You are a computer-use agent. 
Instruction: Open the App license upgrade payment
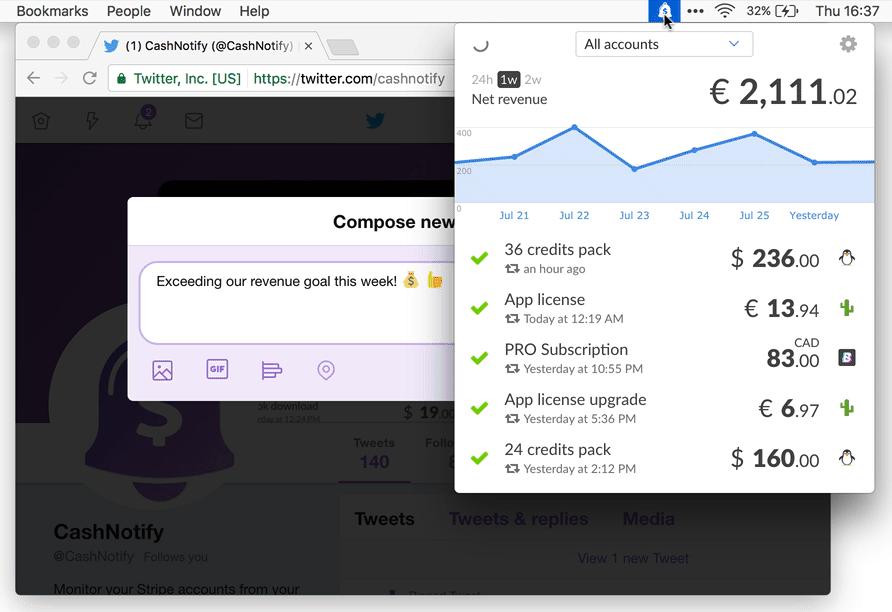tap(664, 408)
